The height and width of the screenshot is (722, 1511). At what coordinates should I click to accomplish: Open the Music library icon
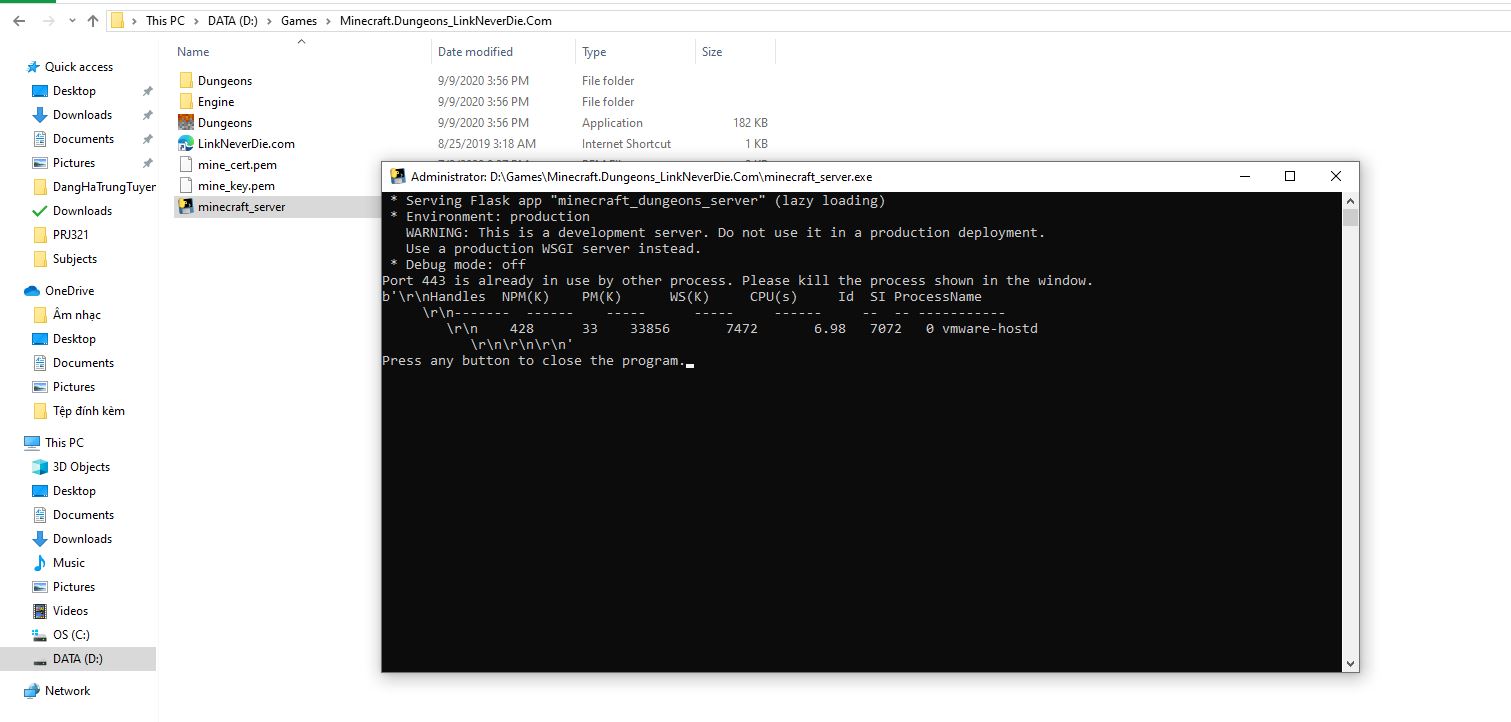[x=40, y=563]
